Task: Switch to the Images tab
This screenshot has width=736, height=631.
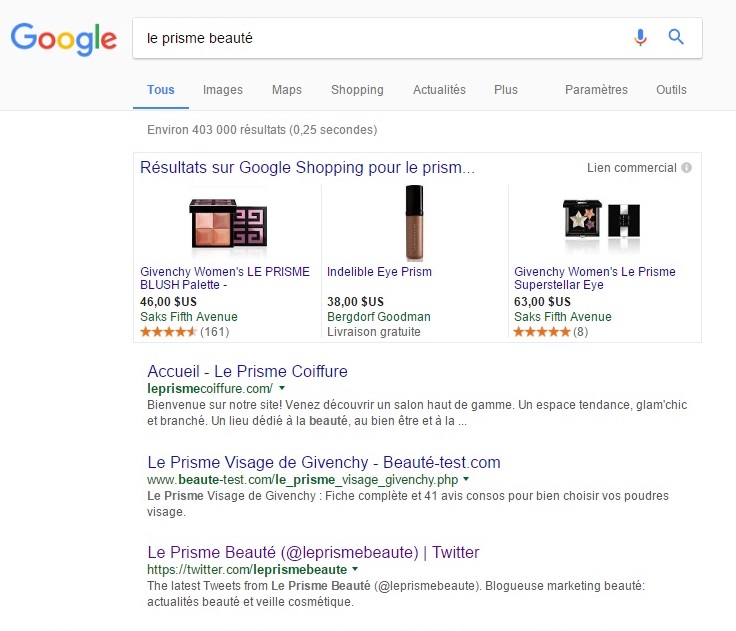Action: click(222, 90)
